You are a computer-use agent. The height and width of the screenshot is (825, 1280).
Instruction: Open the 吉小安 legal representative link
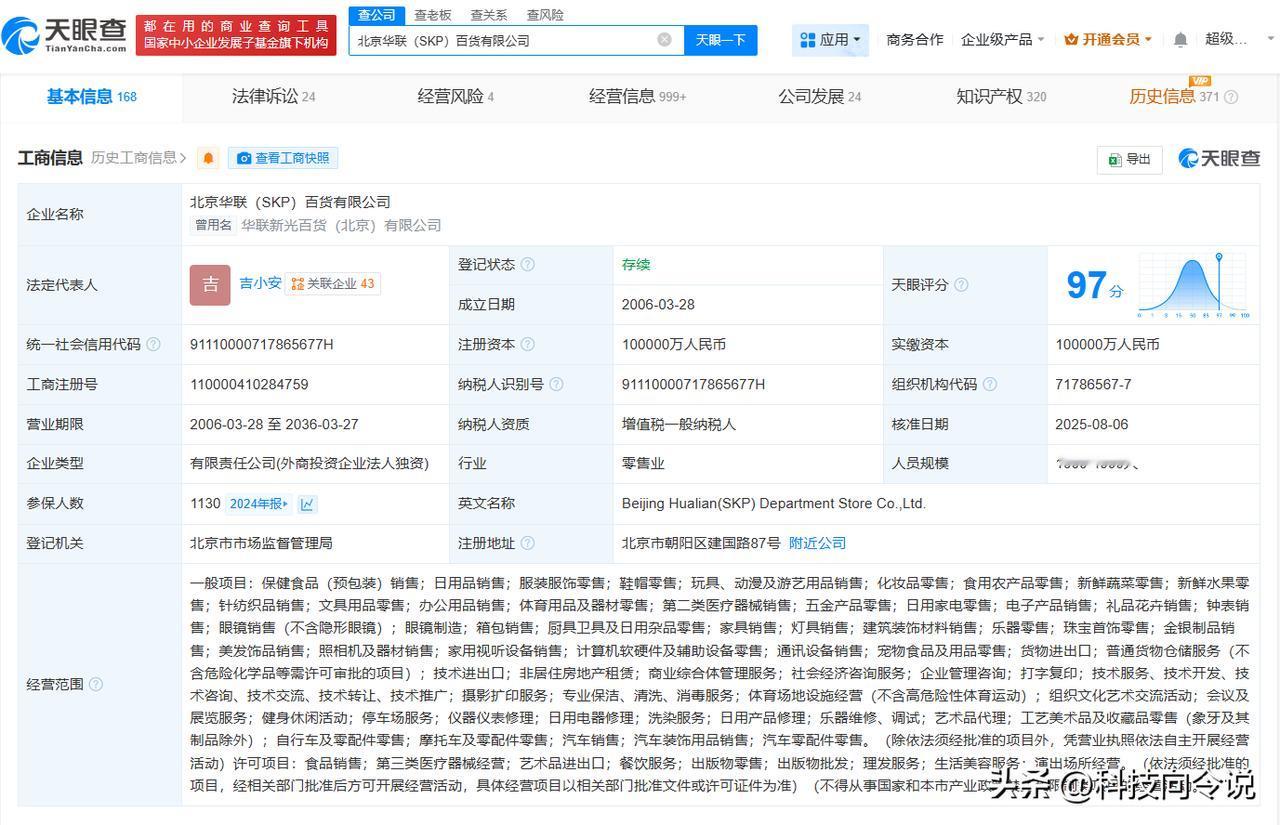point(260,284)
